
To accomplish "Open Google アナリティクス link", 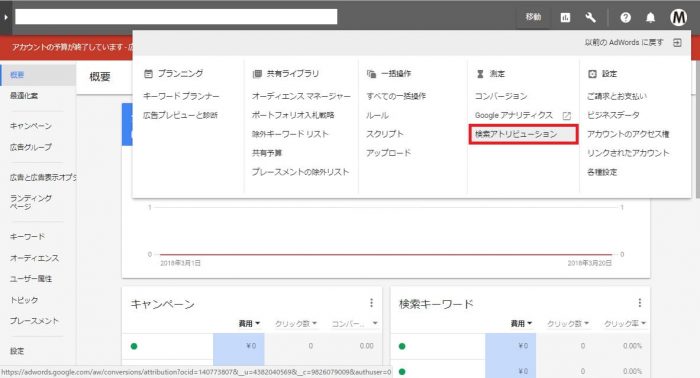I will [514, 115].
